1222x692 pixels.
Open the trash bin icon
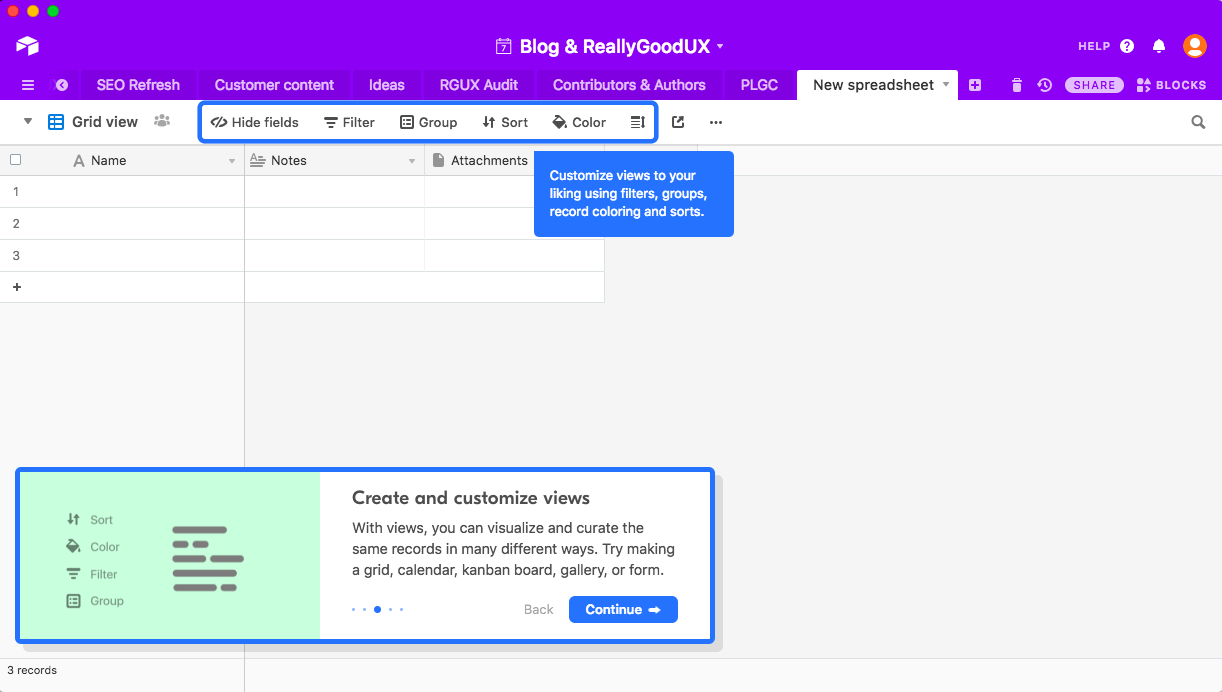[x=1016, y=85]
